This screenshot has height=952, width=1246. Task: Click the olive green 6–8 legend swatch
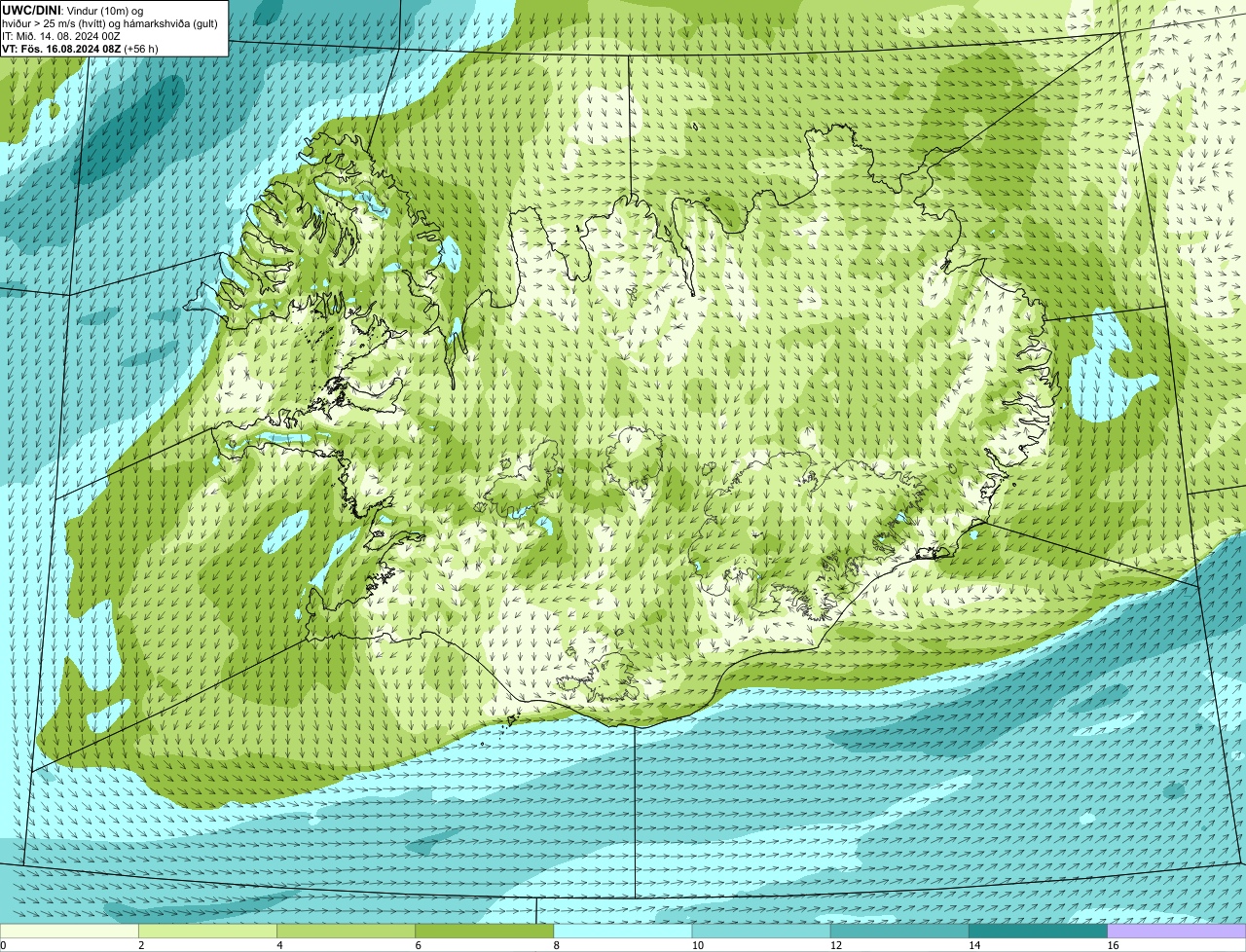click(x=485, y=932)
